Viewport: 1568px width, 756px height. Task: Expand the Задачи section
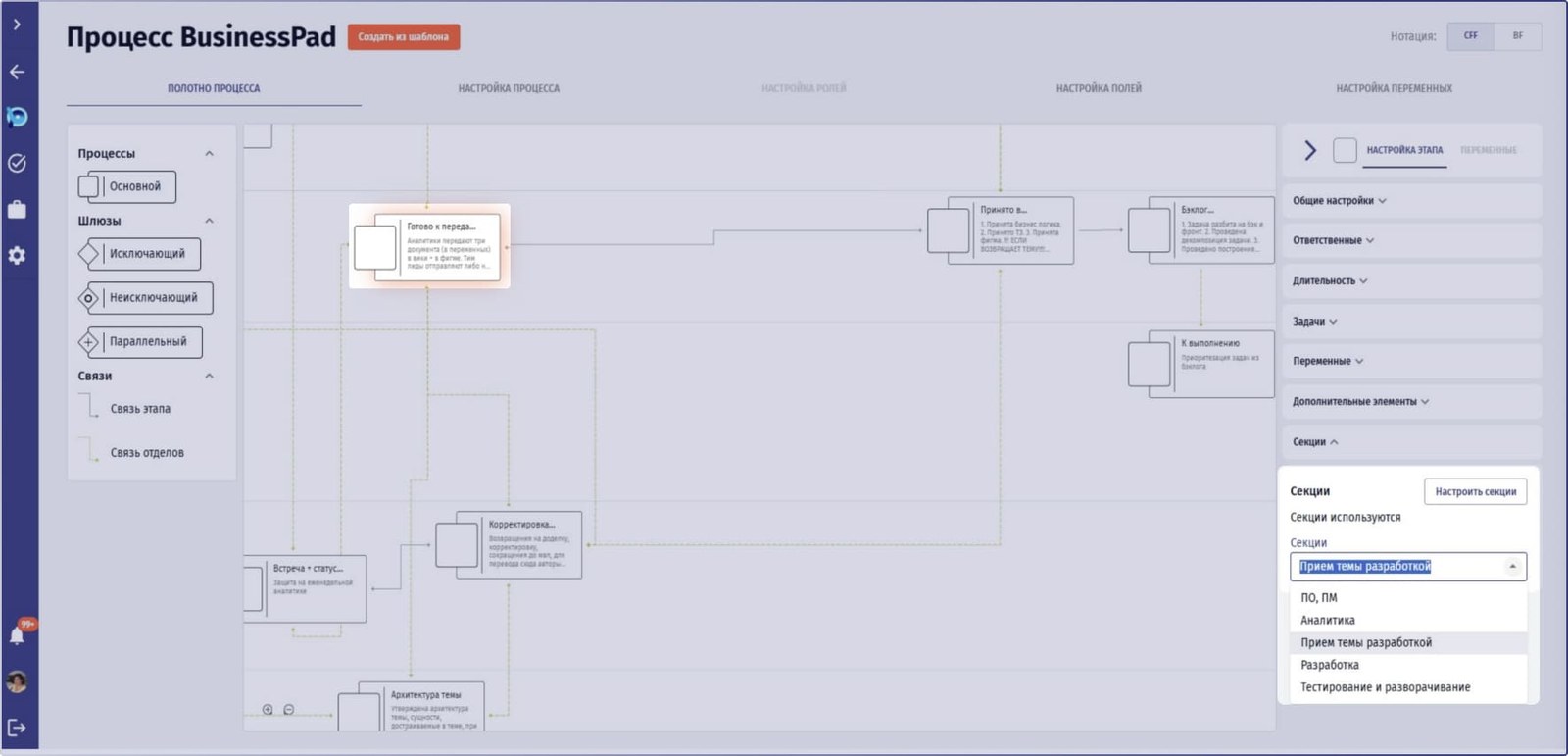pos(1412,321)
